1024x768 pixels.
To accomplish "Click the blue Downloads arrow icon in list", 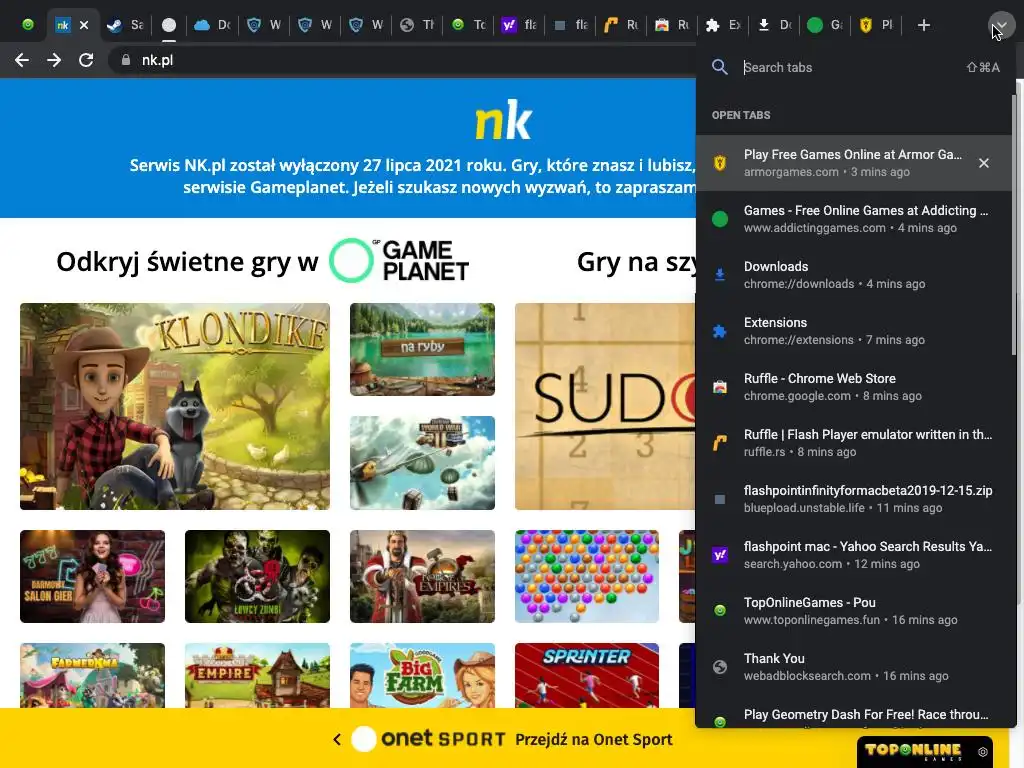I will coord(720,275).
